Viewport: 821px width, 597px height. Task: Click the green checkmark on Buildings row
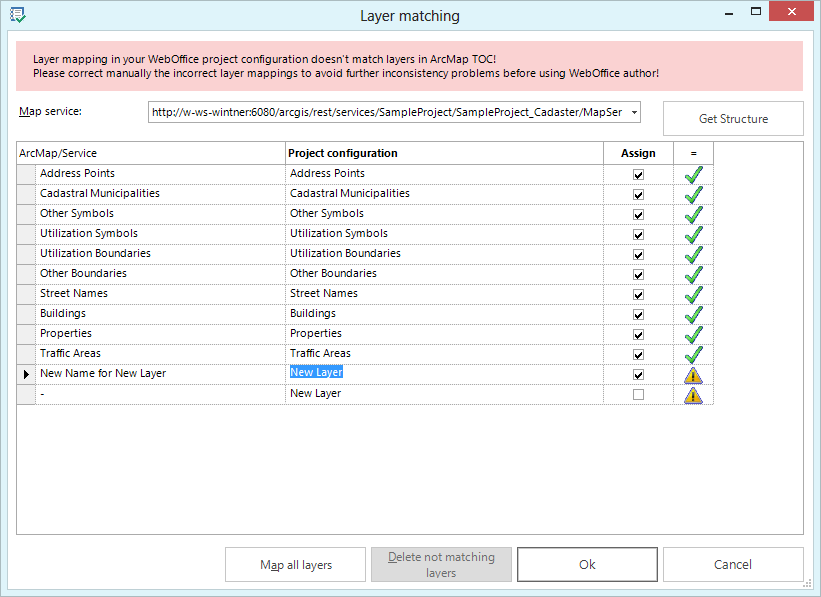(693, 313)
